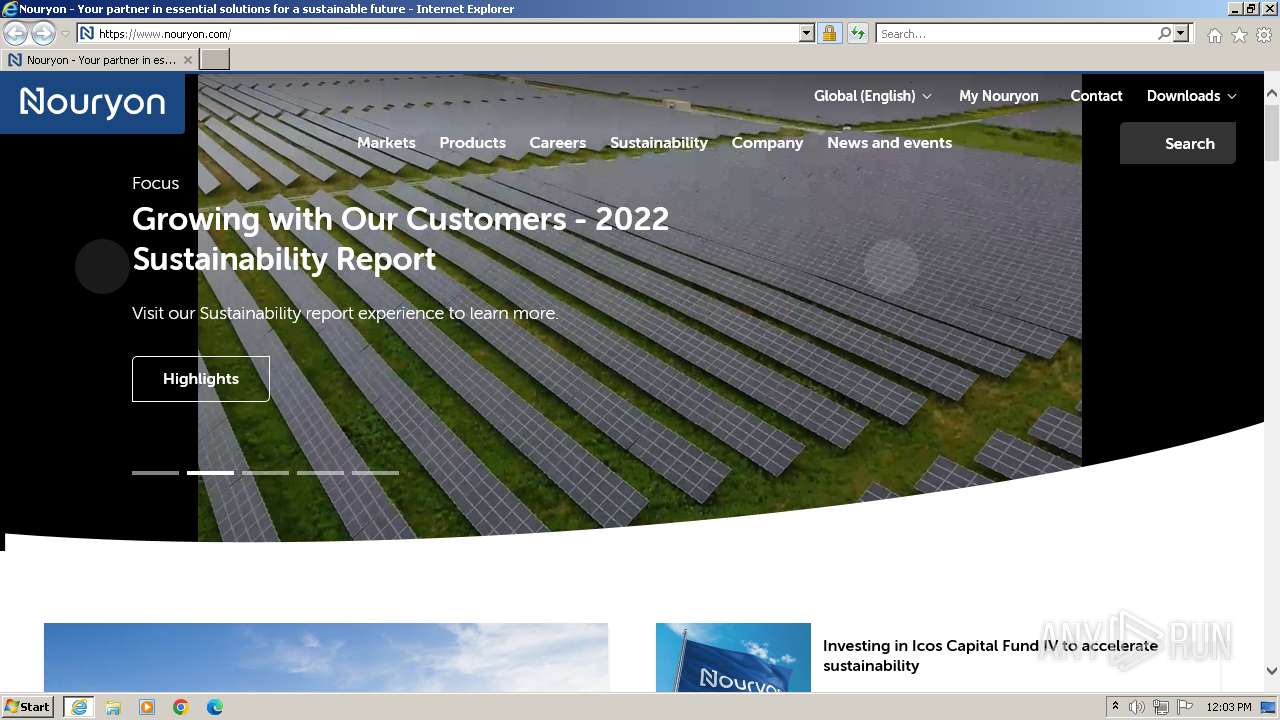Launch Google Chrome from the taskbar

click(x=181, y=707)
